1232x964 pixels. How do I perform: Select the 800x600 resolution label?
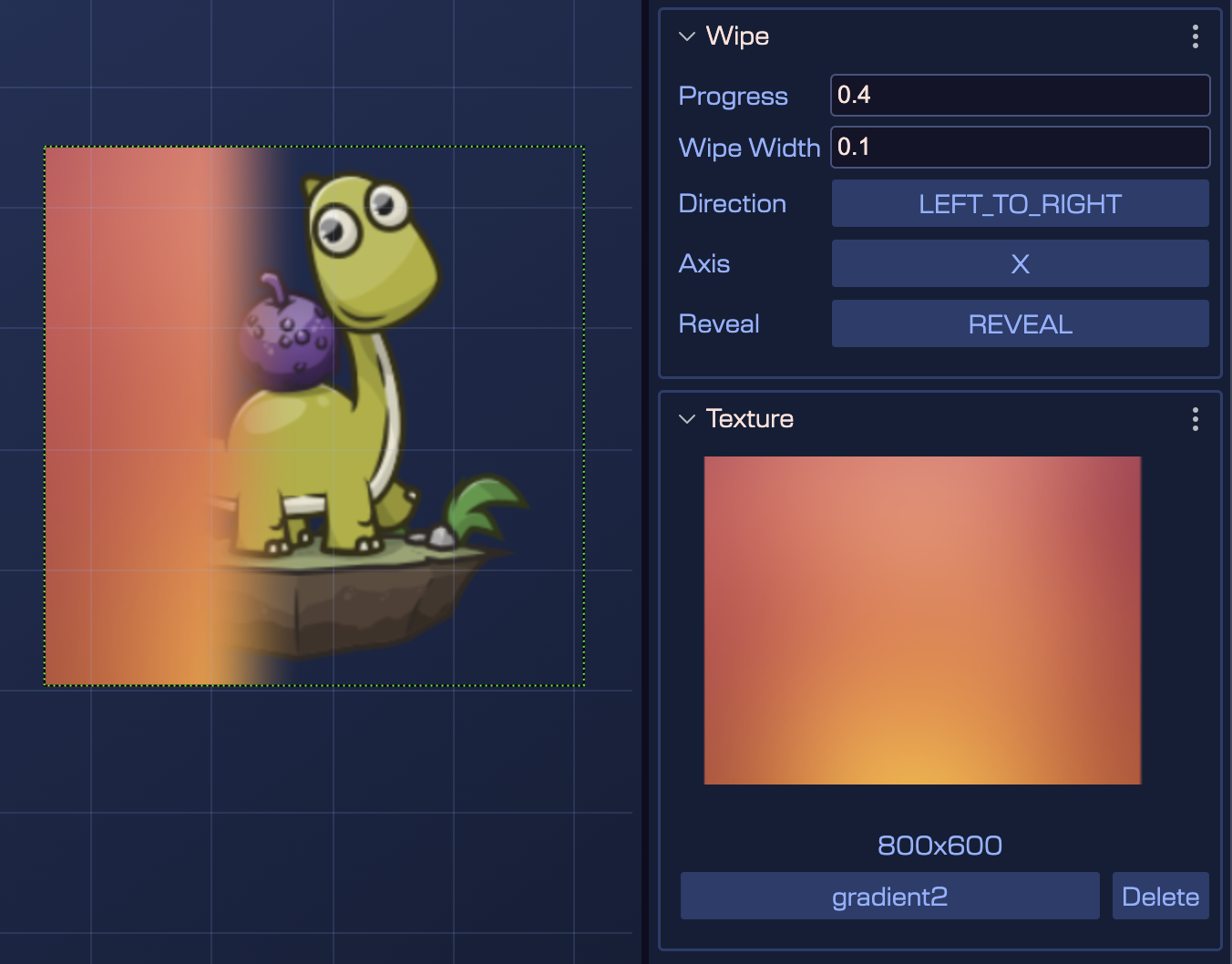[x=939, y=845]
